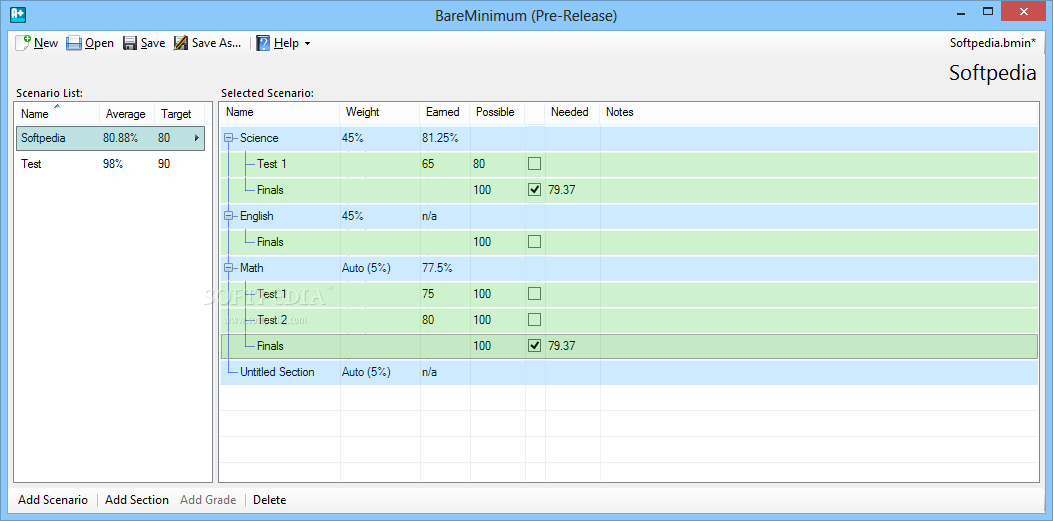Select the Math section name

(x=252, y=267)
